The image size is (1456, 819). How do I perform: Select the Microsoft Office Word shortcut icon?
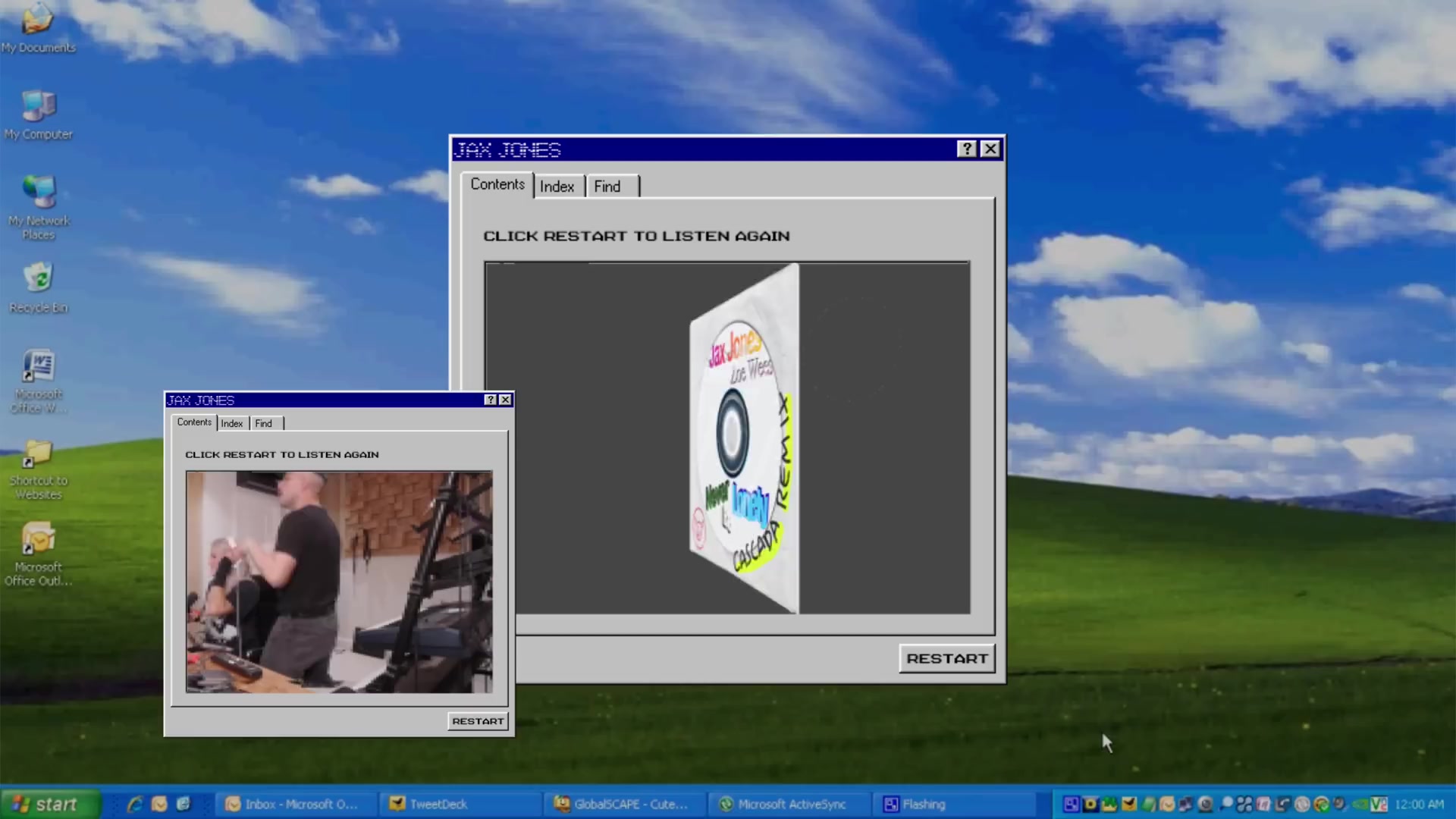[39, 381]
